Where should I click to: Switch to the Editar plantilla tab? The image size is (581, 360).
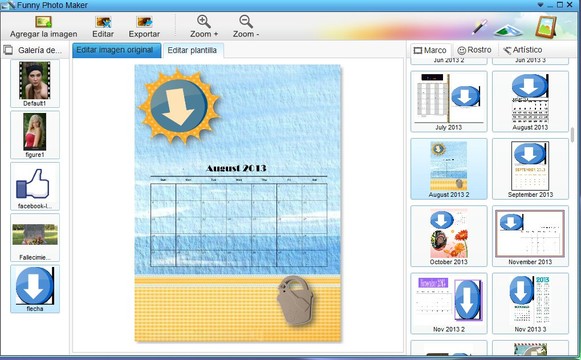coord(192,50)
